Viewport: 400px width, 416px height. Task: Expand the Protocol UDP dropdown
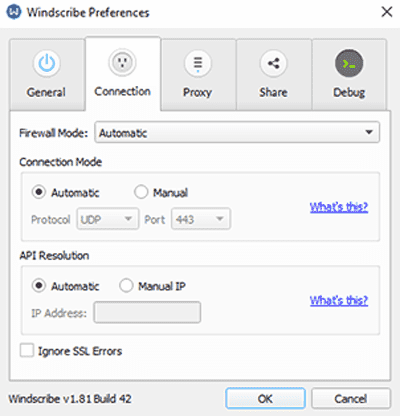pyautogui.click(x=108, y=219)
